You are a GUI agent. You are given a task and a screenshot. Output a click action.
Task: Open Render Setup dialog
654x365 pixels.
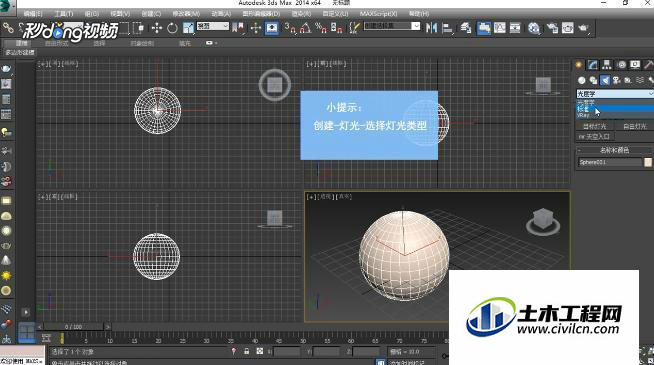tap(552, 28)
